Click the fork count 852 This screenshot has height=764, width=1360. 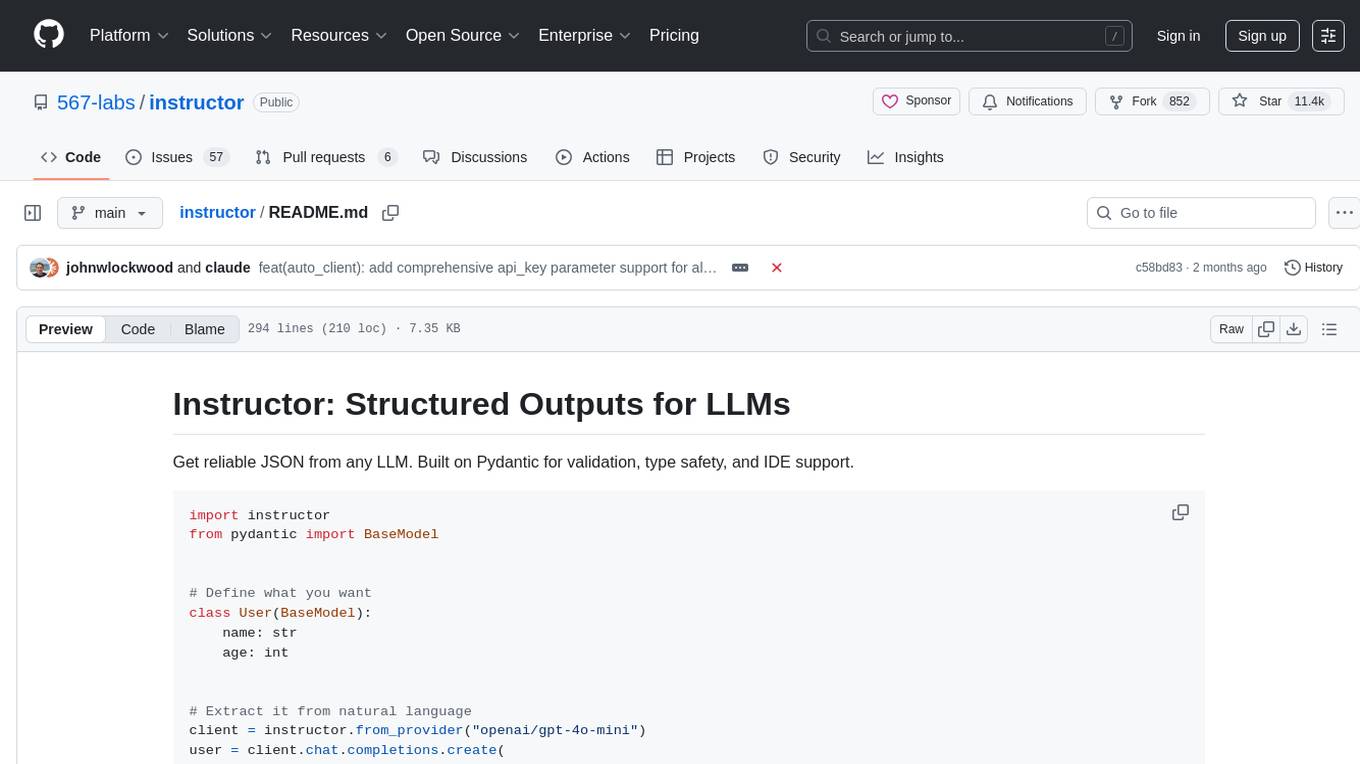coord(1179,101)
